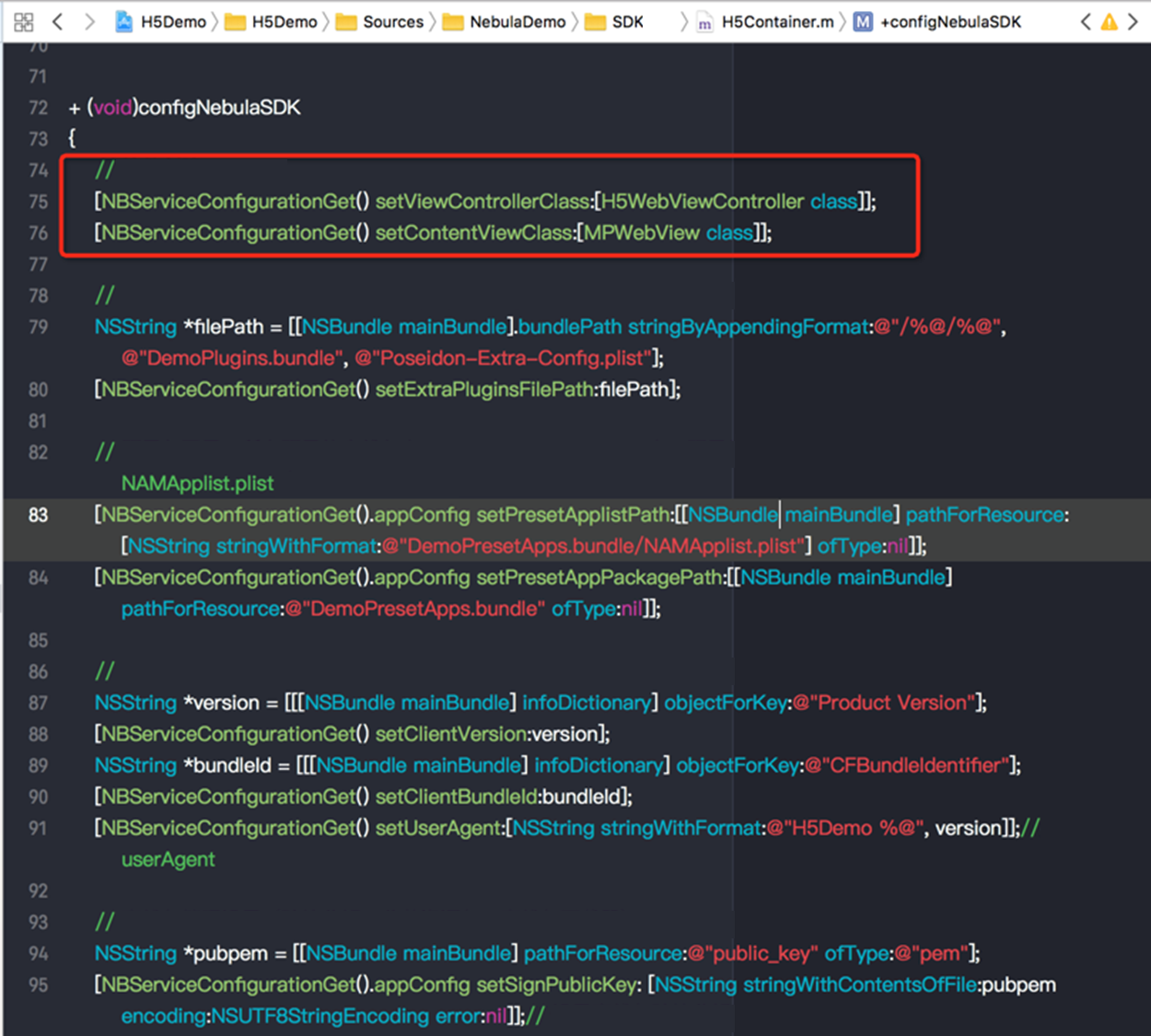Click line number 95 in gutter

coord(38,984)
